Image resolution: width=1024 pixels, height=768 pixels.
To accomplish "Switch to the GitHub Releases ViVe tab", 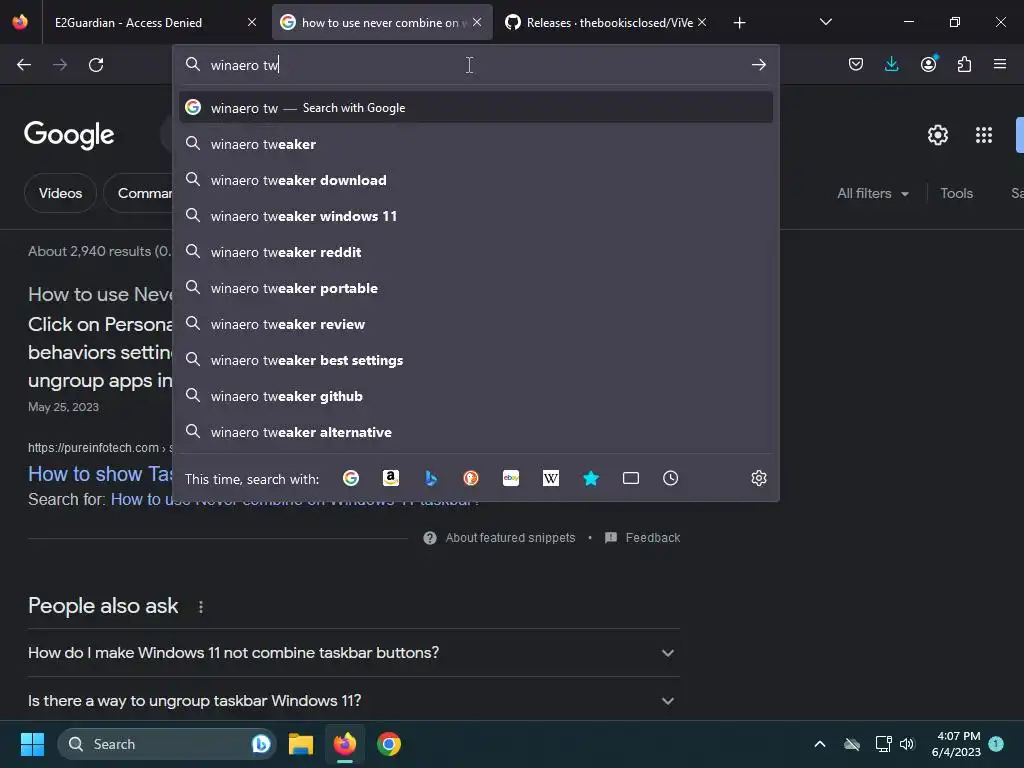I will tap(605, 22).
